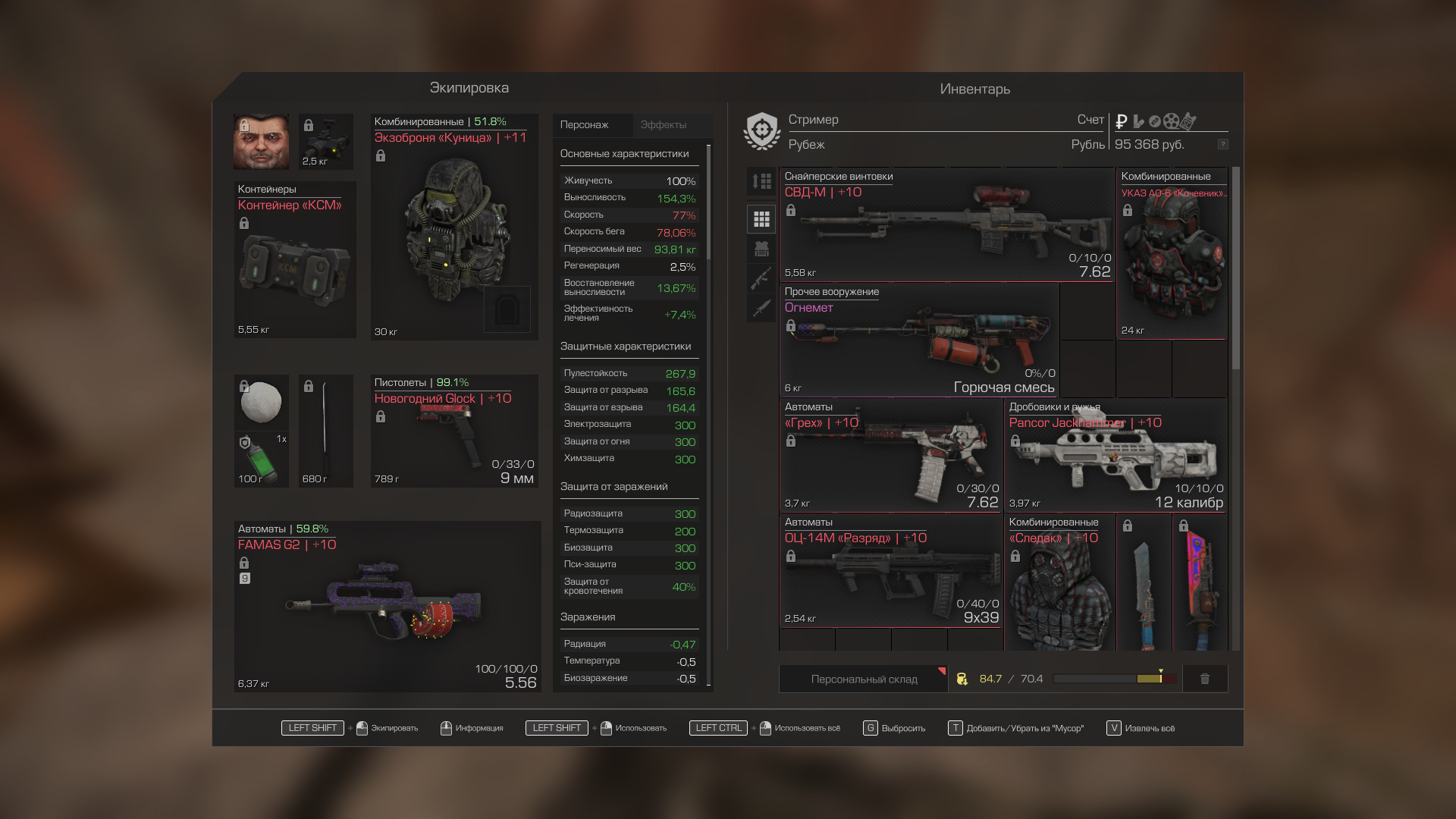Click the weight capacity progress bar

pos(1113,679)
